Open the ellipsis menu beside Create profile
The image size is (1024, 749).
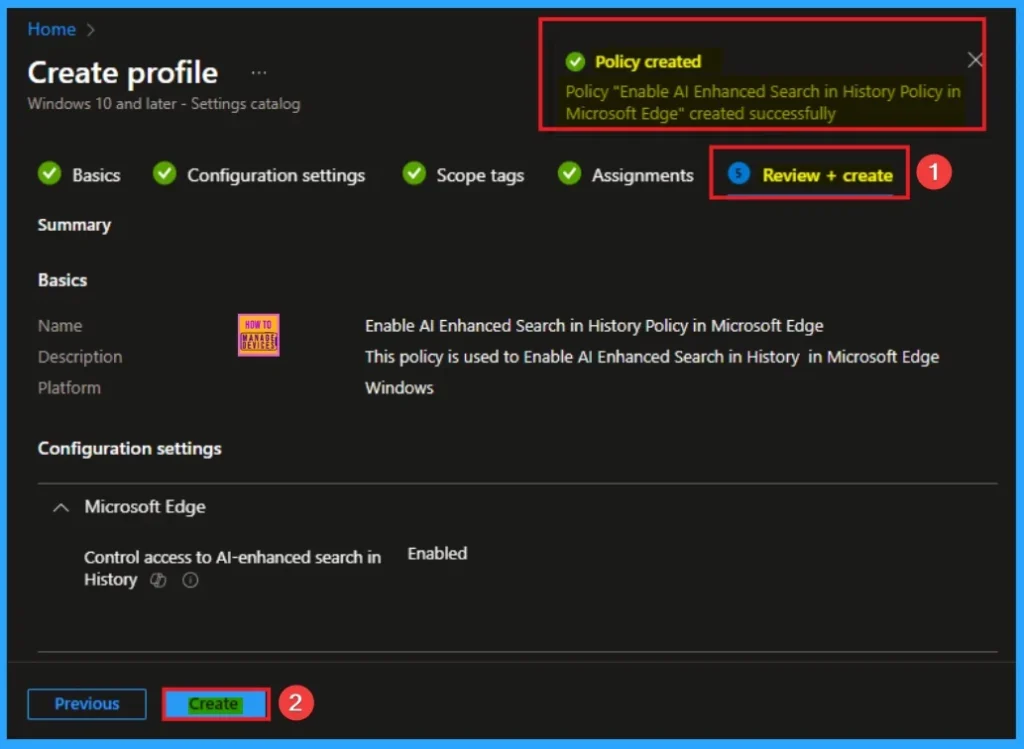(x=259, y=72)
